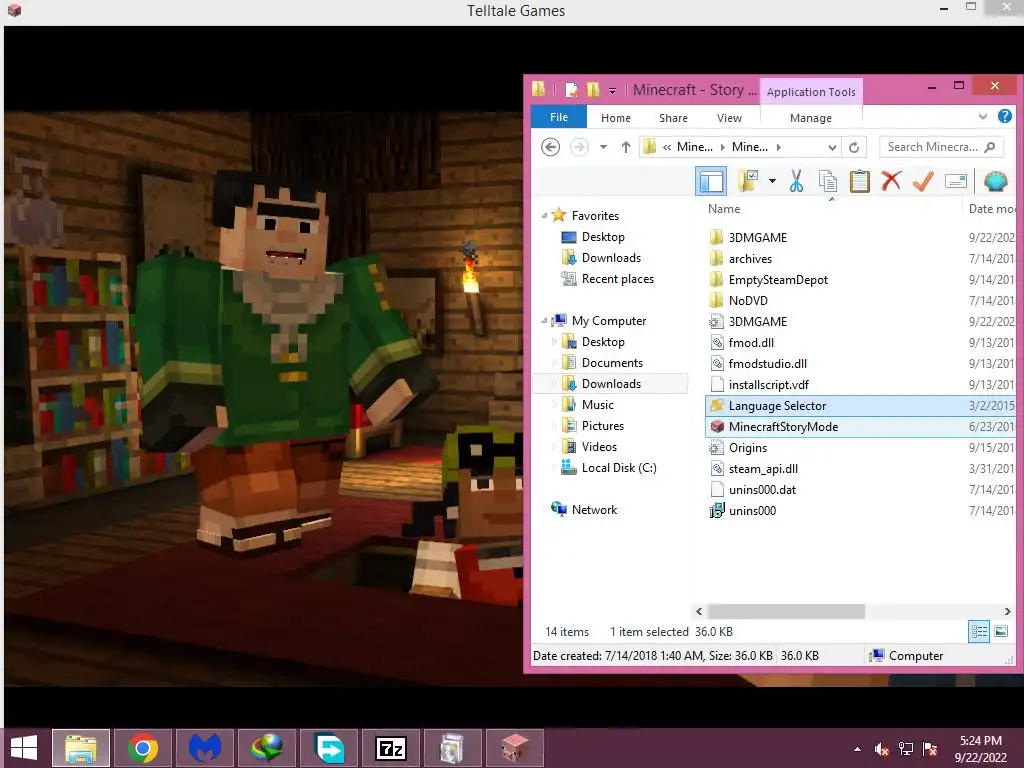Open the Share ribbon tab

673,118
